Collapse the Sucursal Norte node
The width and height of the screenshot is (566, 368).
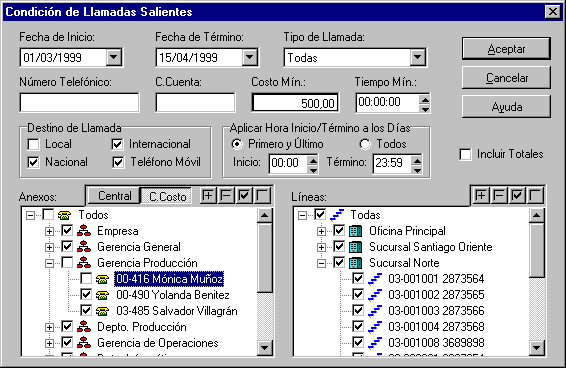tap(321, 263)
